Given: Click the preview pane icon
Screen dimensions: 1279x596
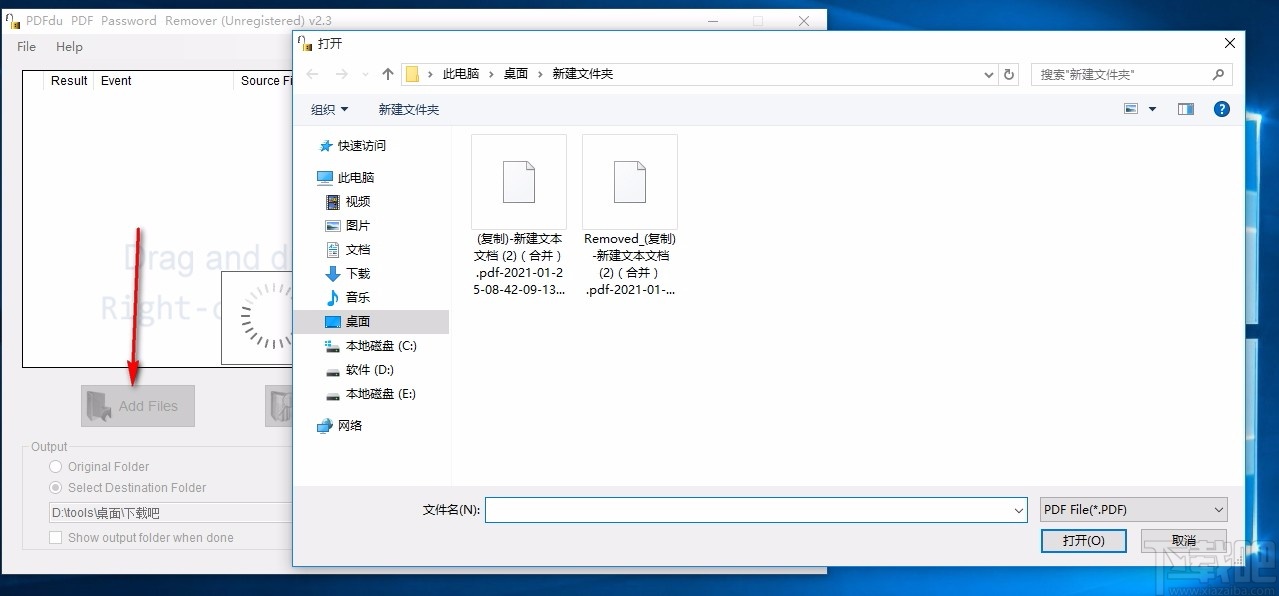Looking at the screenshot, I should [1185, 109].
